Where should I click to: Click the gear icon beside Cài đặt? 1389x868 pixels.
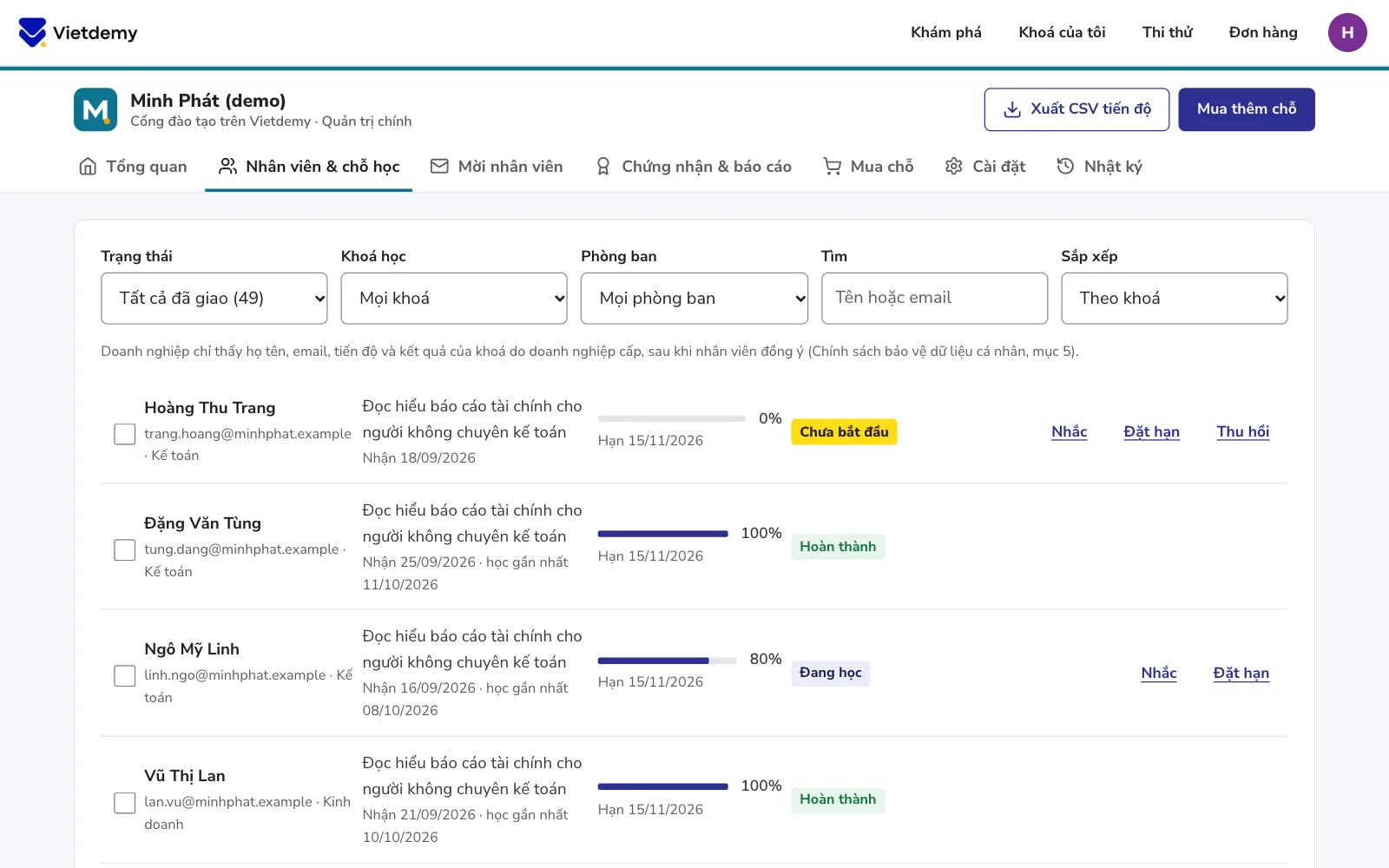tap(954, 167)
